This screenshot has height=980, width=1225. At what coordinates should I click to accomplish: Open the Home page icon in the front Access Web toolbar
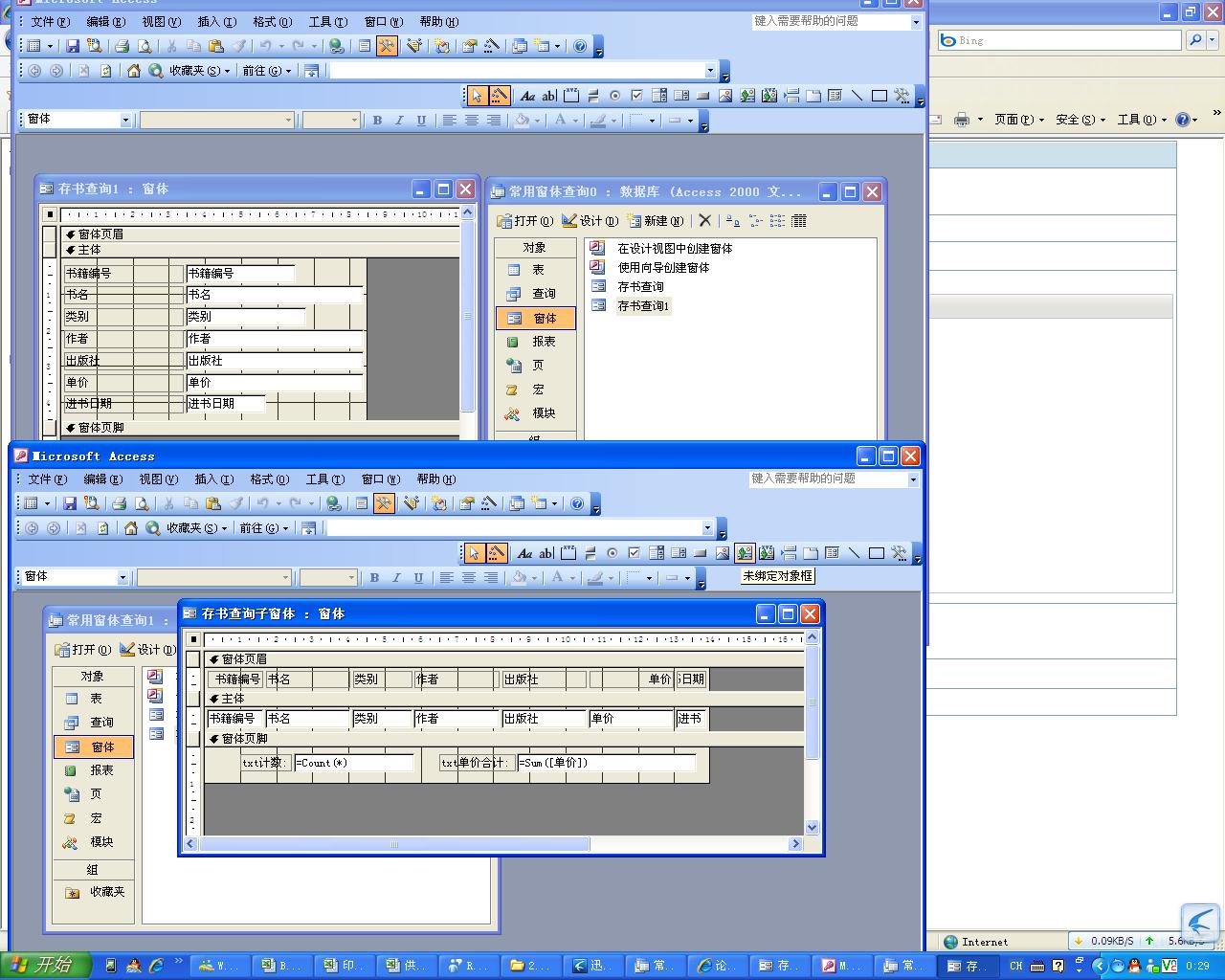131,528
